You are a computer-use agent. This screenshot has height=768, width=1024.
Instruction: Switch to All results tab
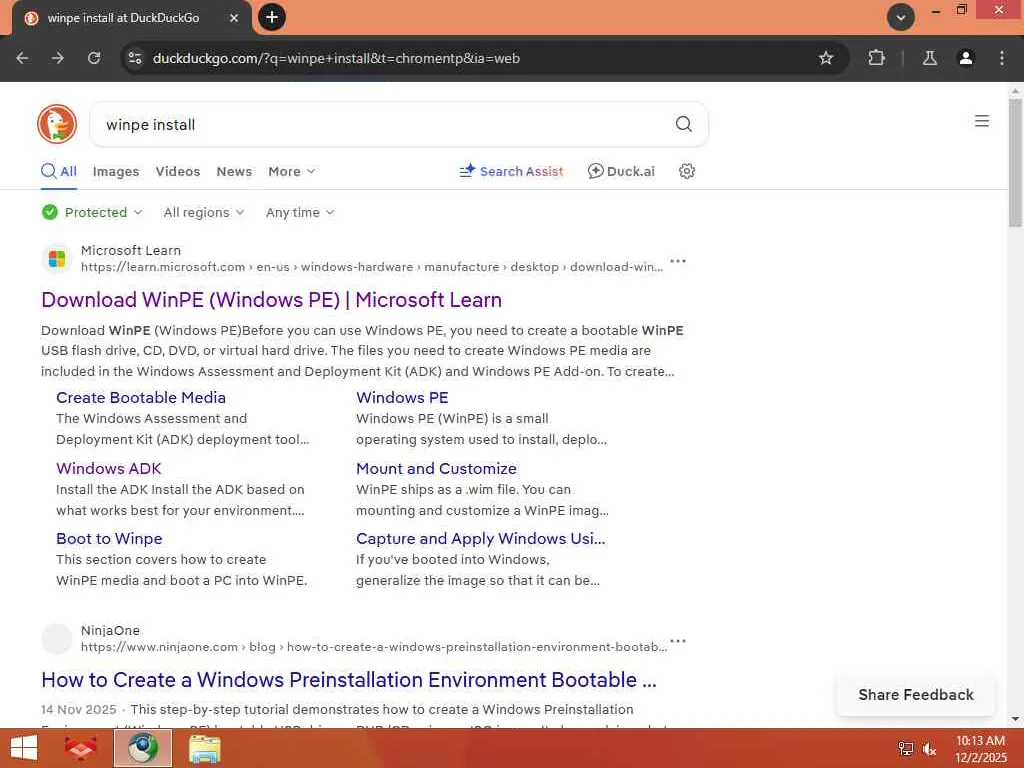59,171
